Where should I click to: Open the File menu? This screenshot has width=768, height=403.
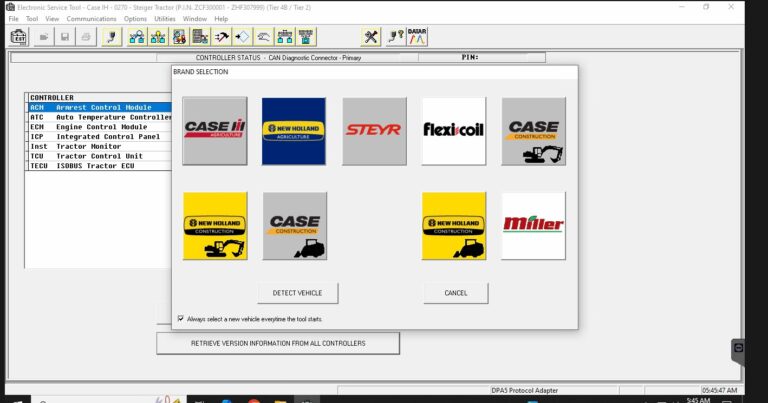14,19
